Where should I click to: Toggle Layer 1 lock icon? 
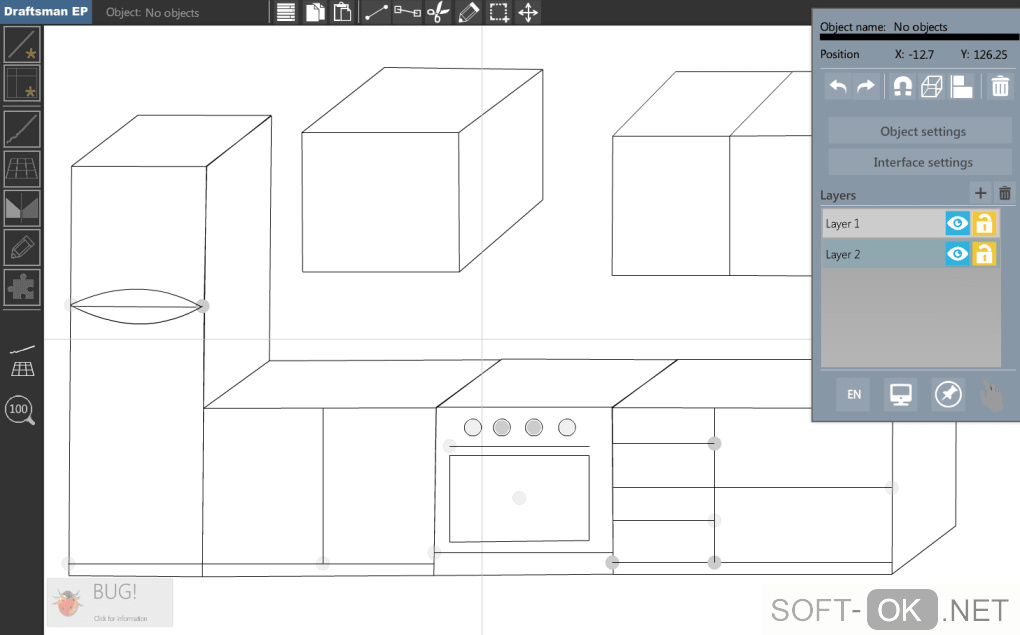point(984,223)
